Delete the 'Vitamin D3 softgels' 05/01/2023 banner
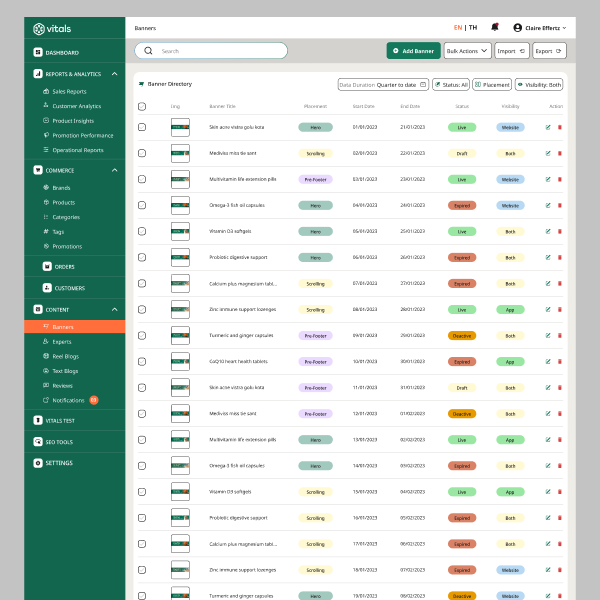This screenshot has width=600, height=600. click(x=559, y=231)
